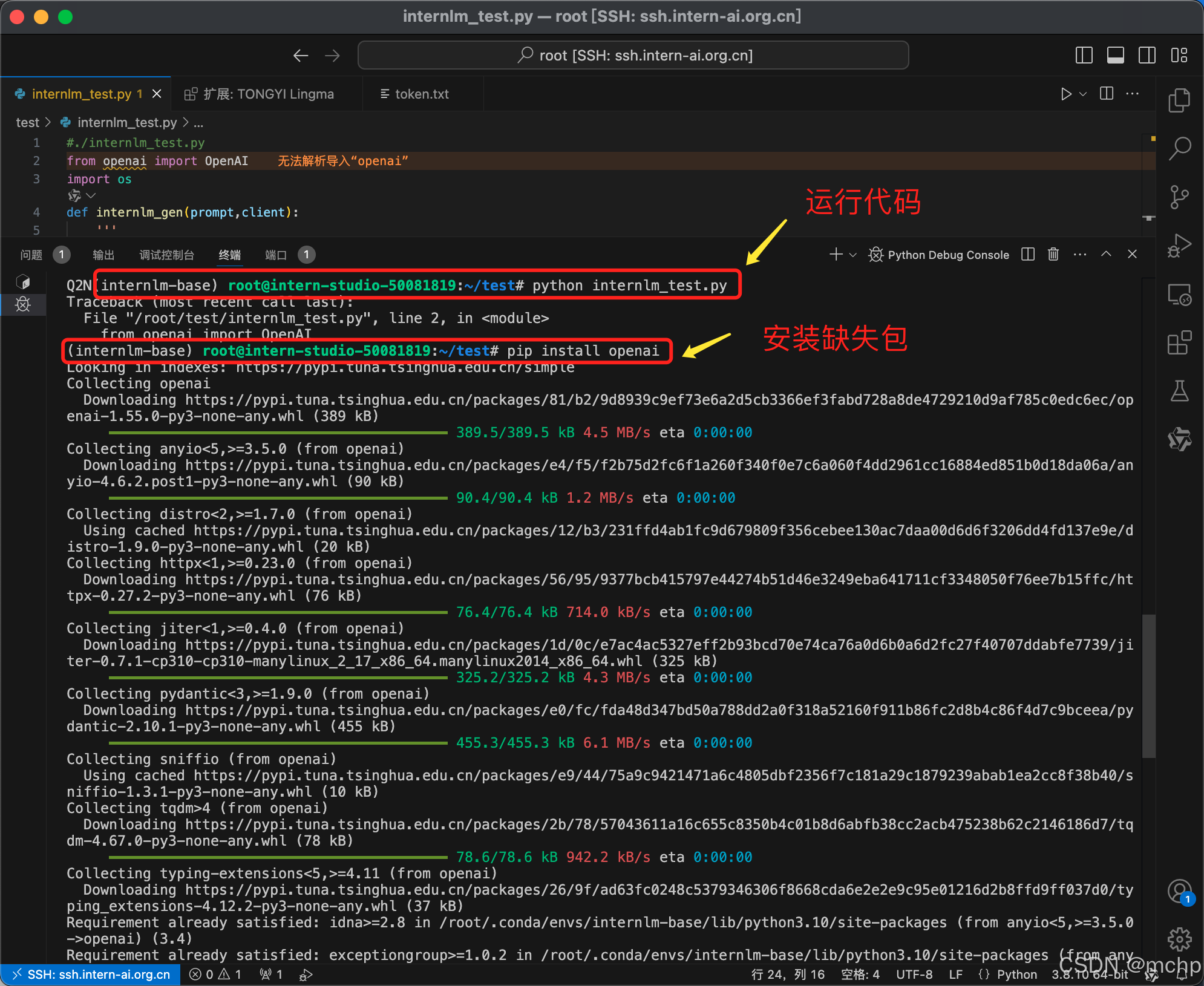This screenshot has width=1204, height=986.
Task: Open the Search view icon
Action: (x=1179, y=148)
